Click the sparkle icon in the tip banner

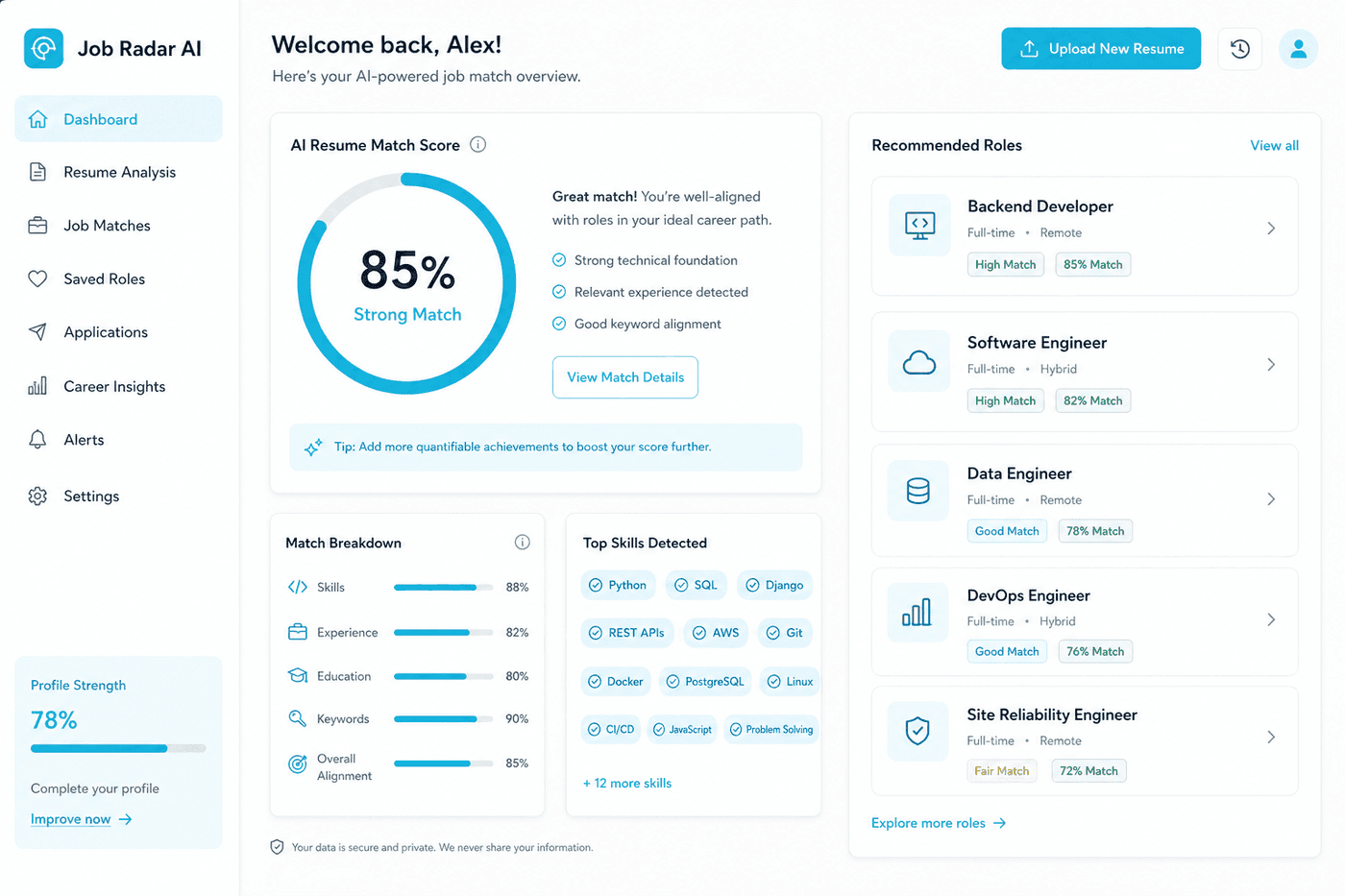313,448
